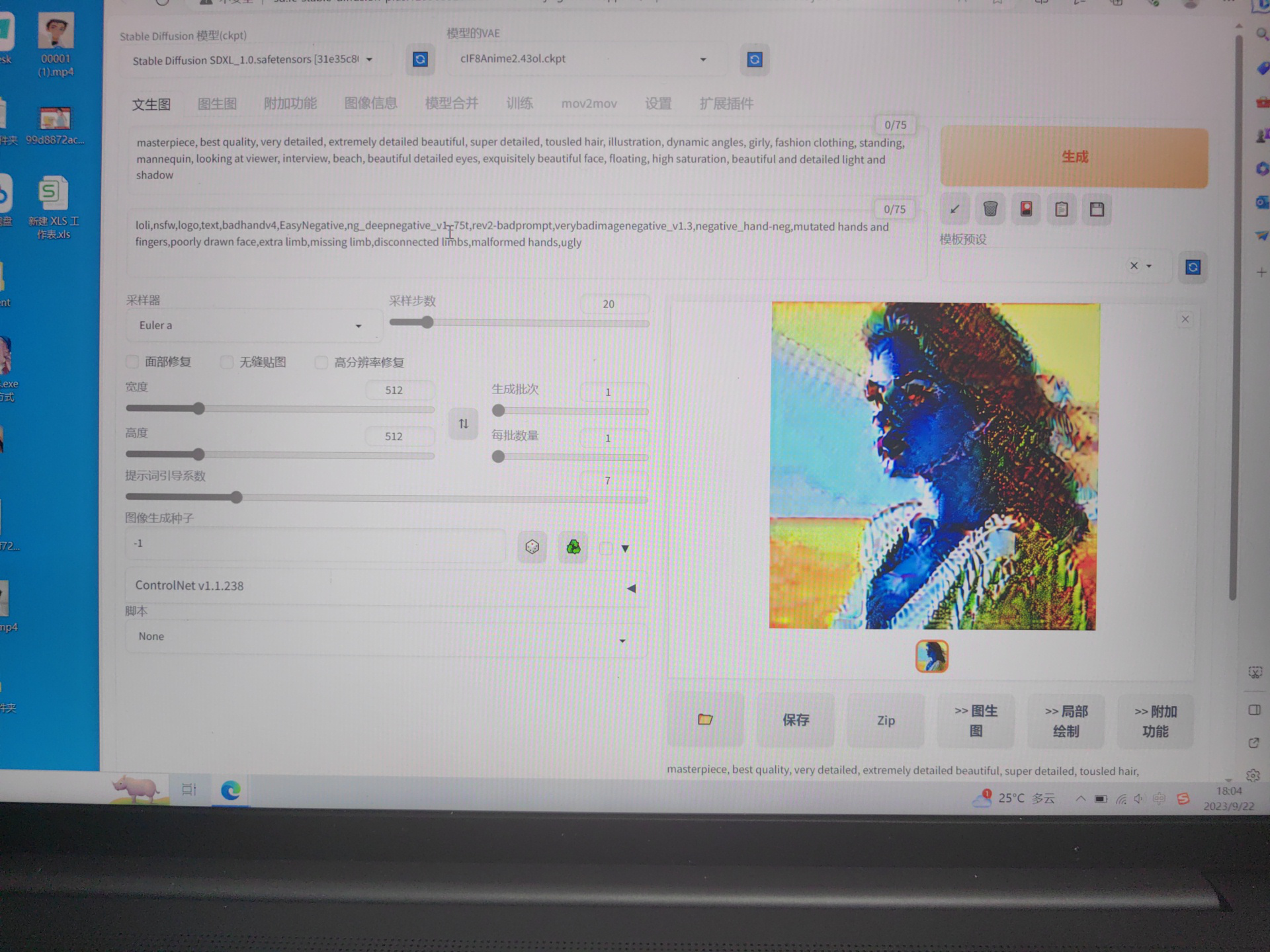The width and height of the screenshot is (1270, 952).
Task: Swap width and height with arrows icon
Action: pos(463,424)
